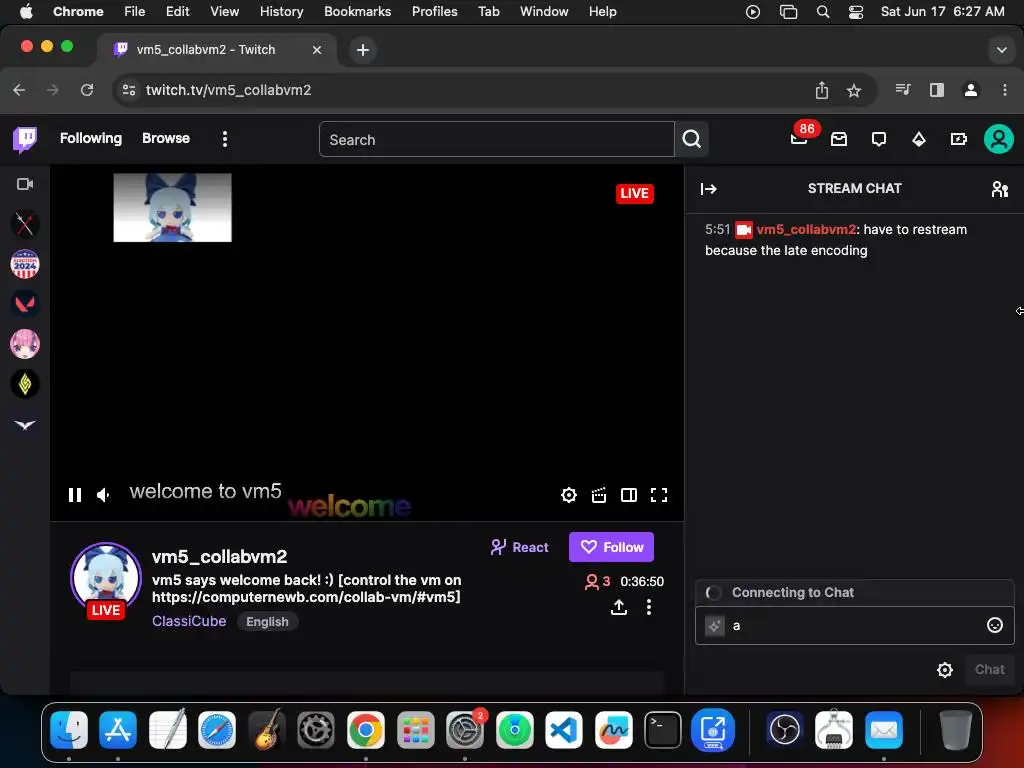Open the Profiles menu
Image resolution: width=1024 pixels, height=768 pixels.
(434, 12)
